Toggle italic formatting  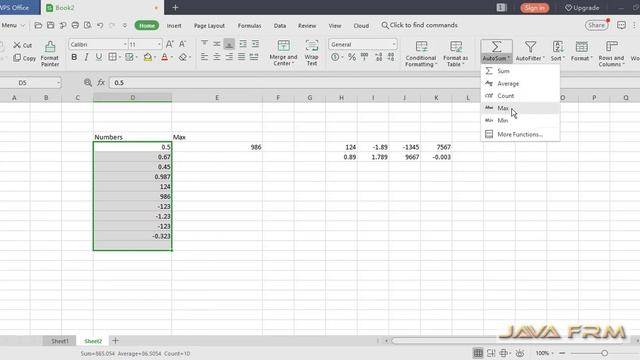tap(86, 57)
